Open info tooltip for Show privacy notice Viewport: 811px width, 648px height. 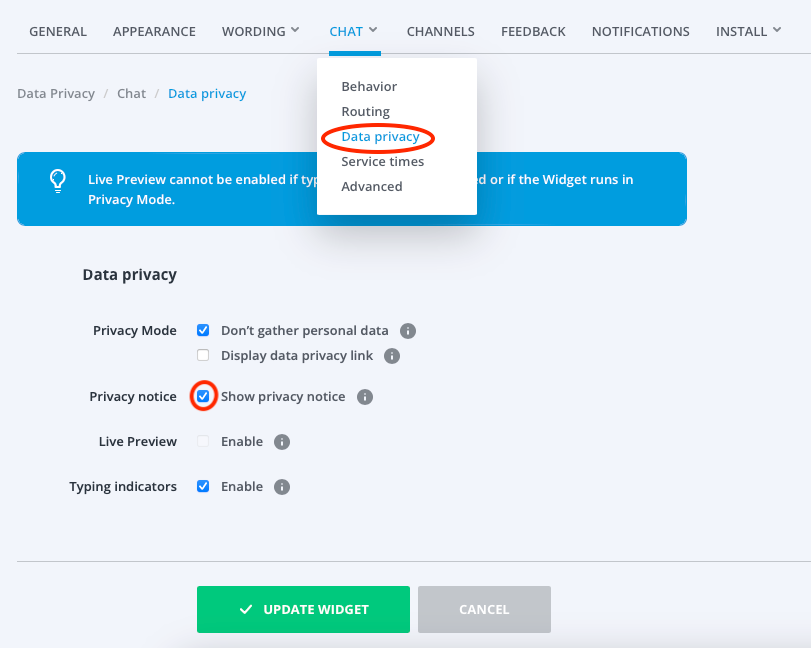pyautogui.click(x=365, y=397)
